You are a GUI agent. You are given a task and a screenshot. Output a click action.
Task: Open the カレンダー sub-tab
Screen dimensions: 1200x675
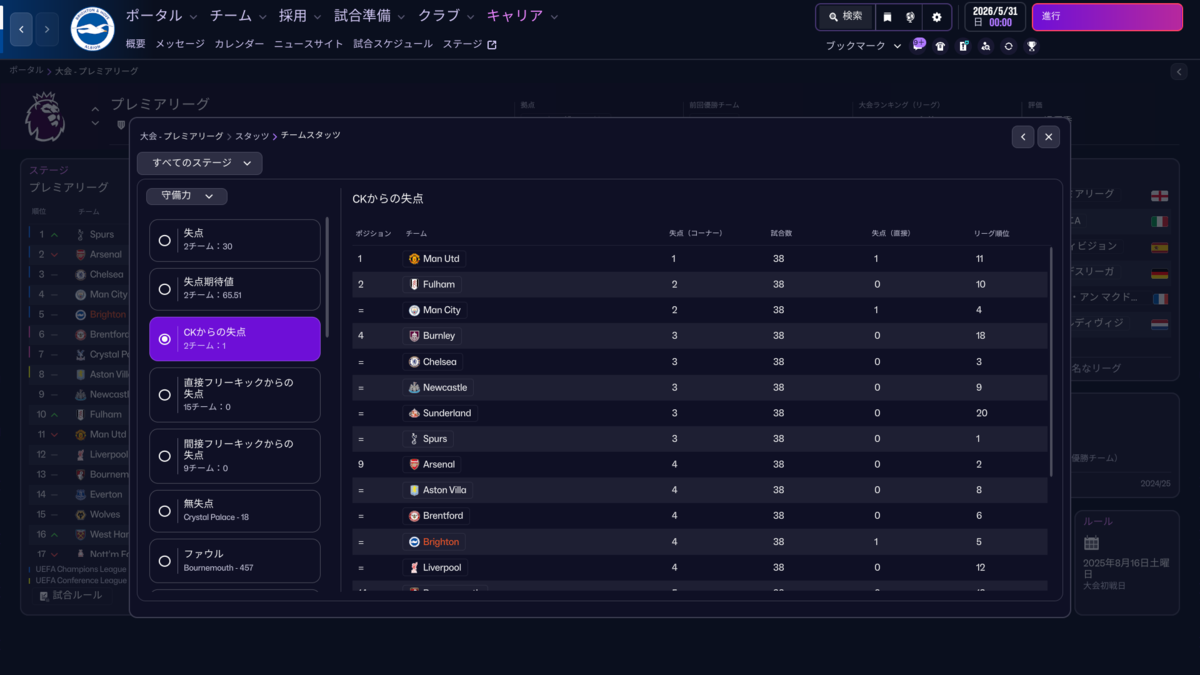239,44
